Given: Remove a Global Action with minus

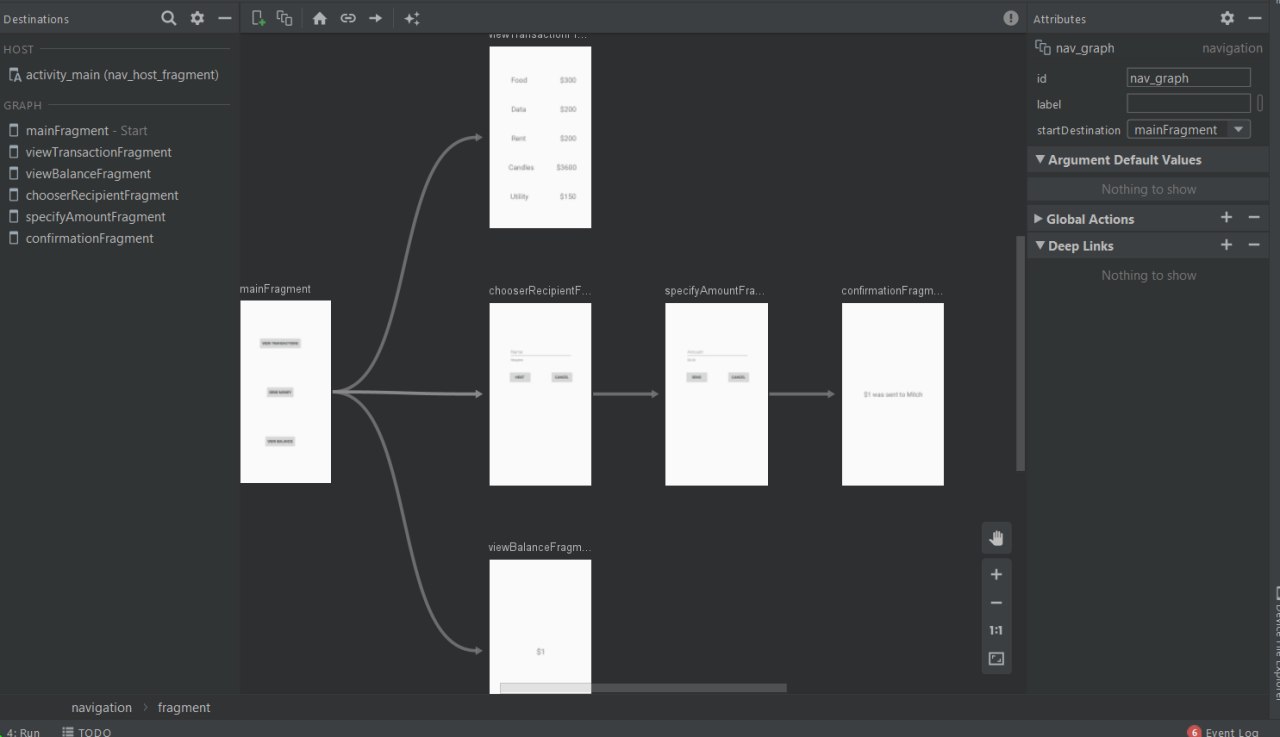Looking at the screenshot, I should pyautogui.click(x=1254, y=218).
